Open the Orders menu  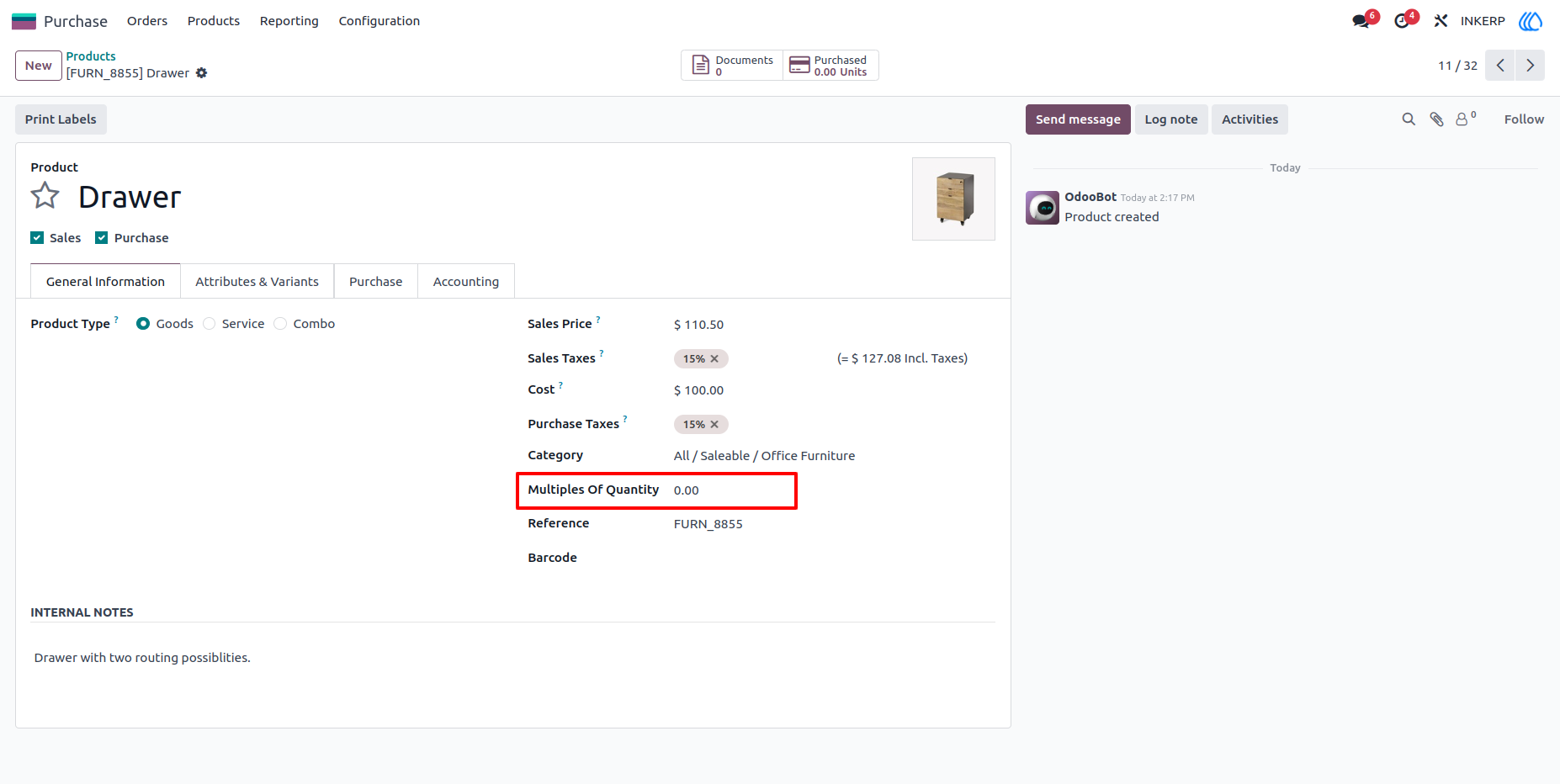[x=147, y=21]
